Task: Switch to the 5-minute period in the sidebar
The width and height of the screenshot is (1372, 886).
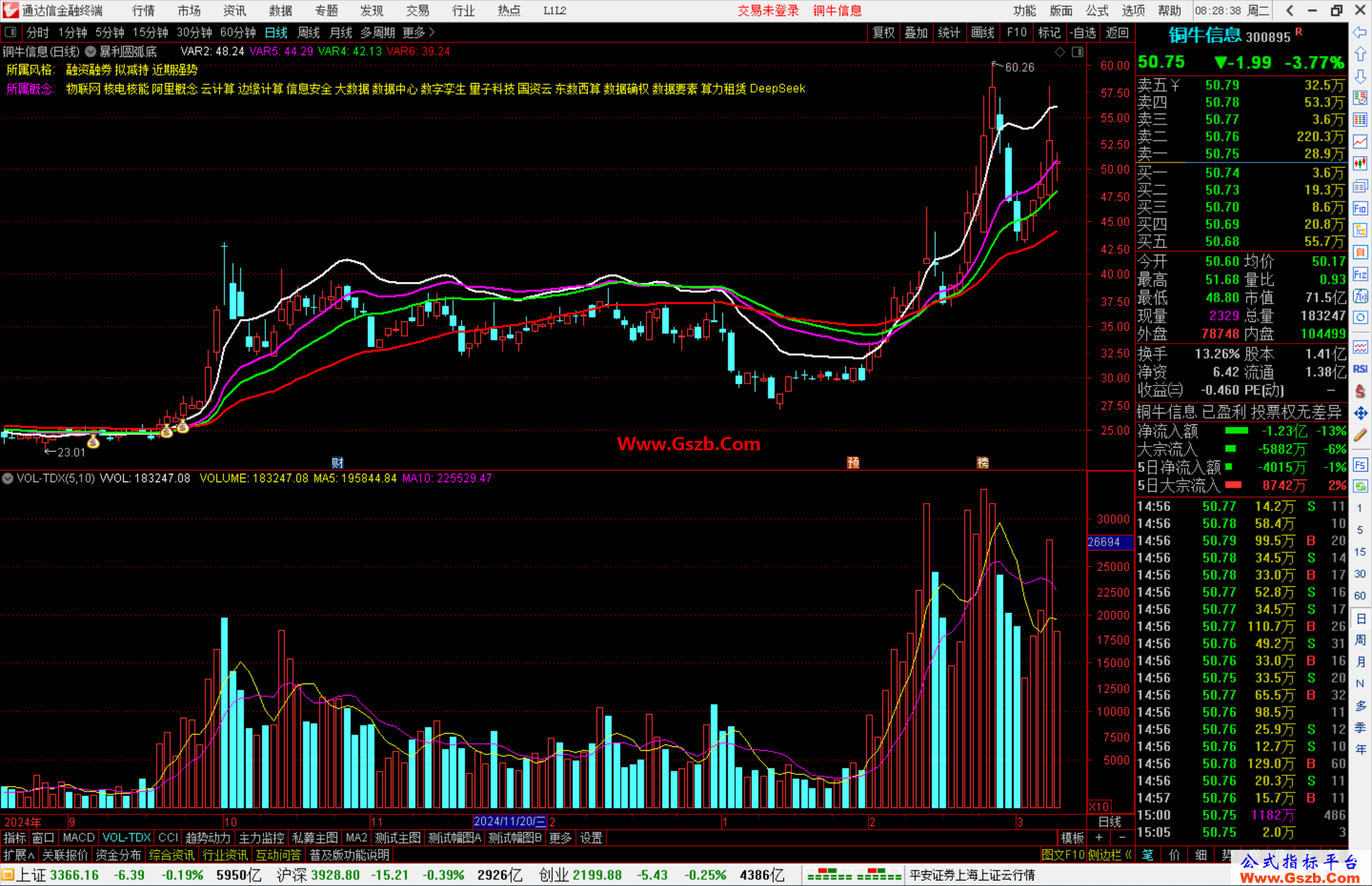Action: pos(1360,530)
